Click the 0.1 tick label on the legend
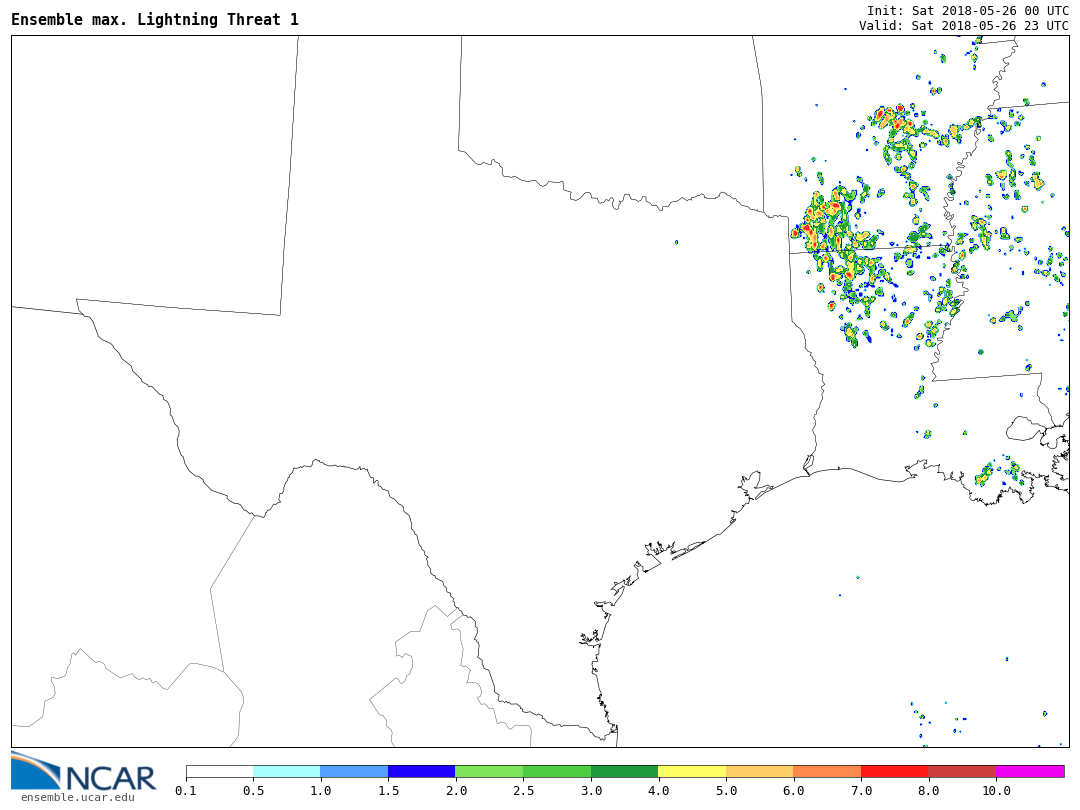 (186, 791)
